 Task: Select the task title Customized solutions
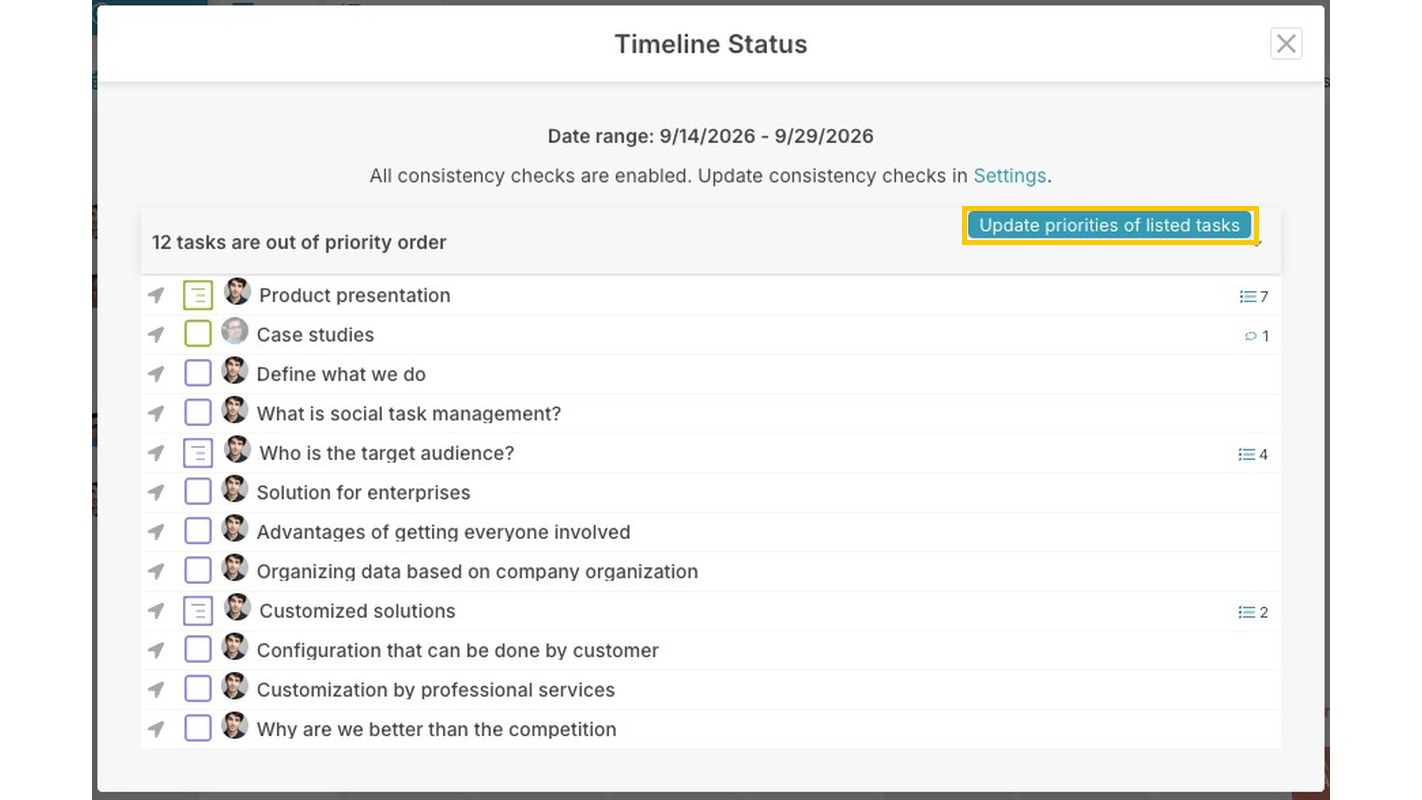click(x=357, y=611)
